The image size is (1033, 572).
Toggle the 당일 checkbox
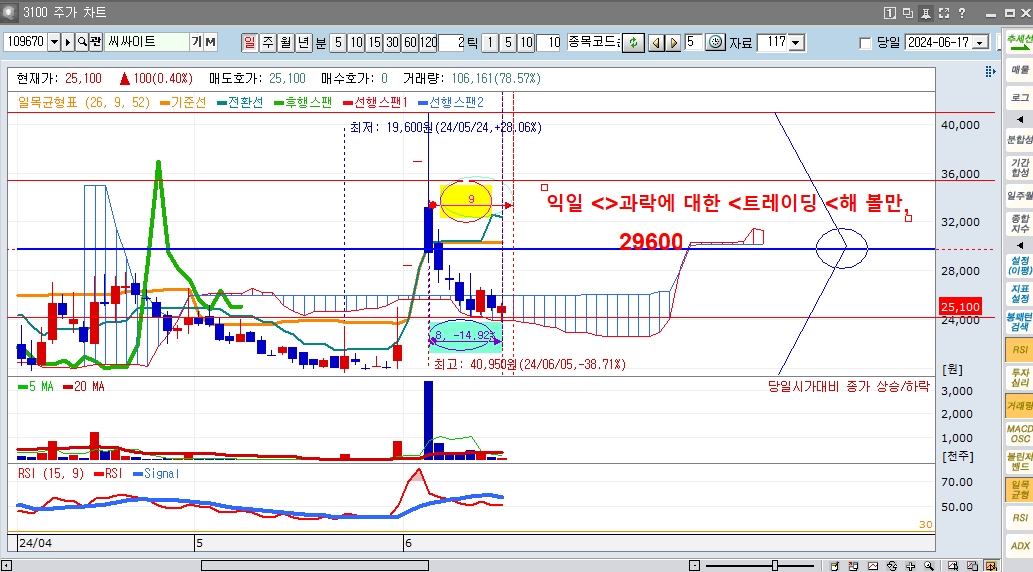pos(866,43)
